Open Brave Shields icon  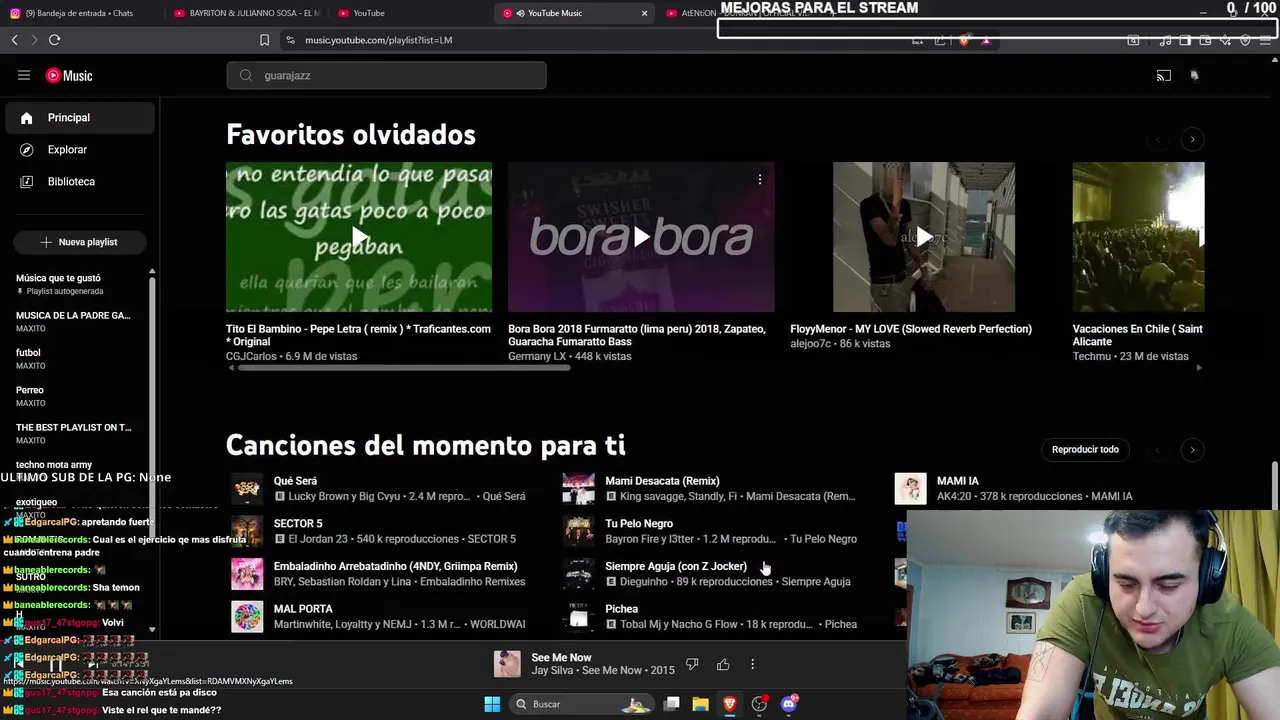click(x=964, y=40)
